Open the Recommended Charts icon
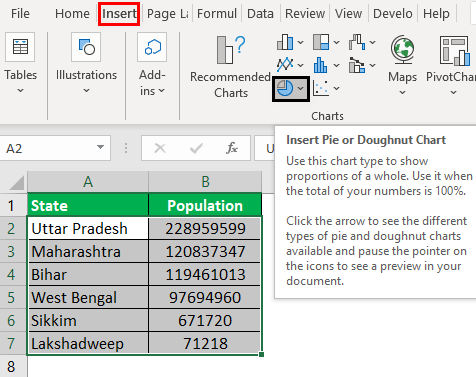 (x=231, y=49)
